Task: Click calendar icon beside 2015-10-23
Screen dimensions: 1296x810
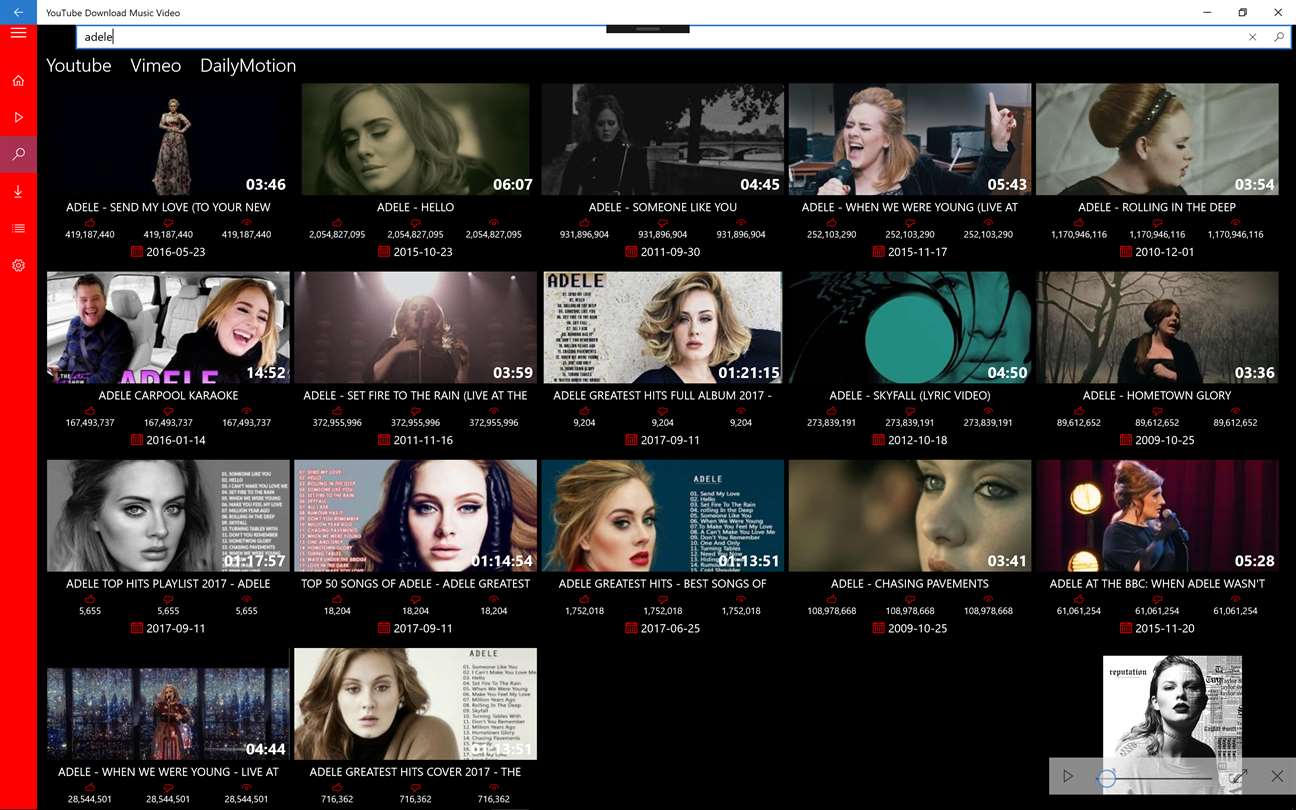Action: 384,252
